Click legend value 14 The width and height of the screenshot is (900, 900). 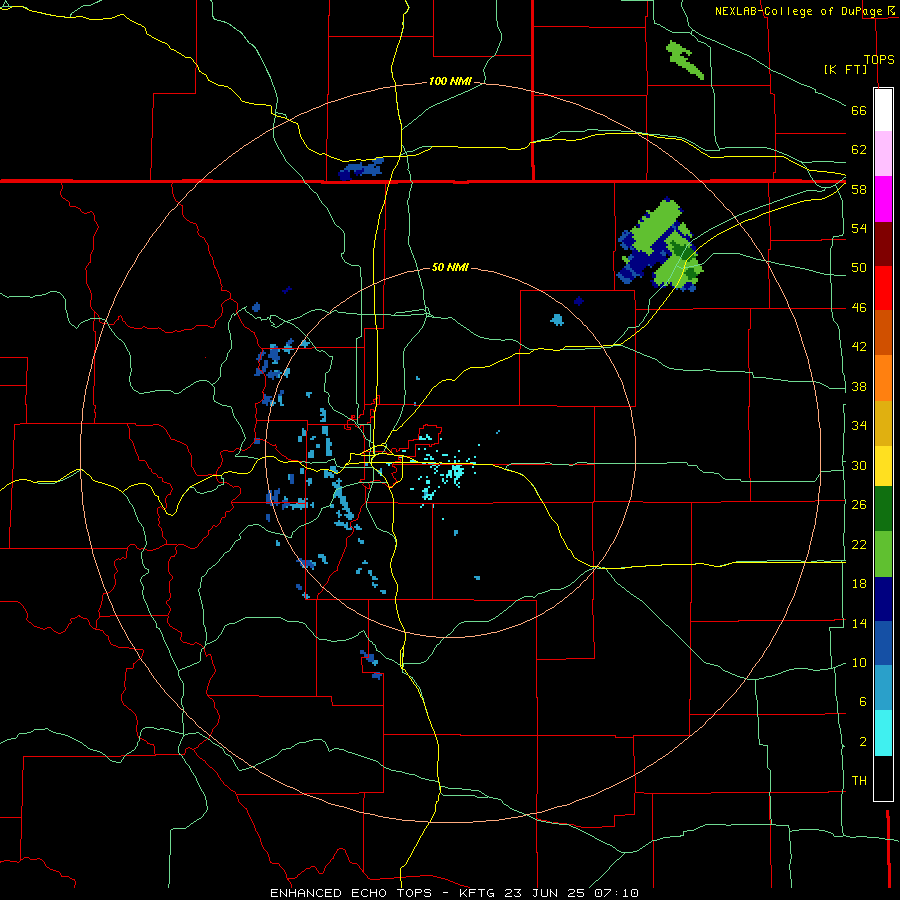(859, 623)
